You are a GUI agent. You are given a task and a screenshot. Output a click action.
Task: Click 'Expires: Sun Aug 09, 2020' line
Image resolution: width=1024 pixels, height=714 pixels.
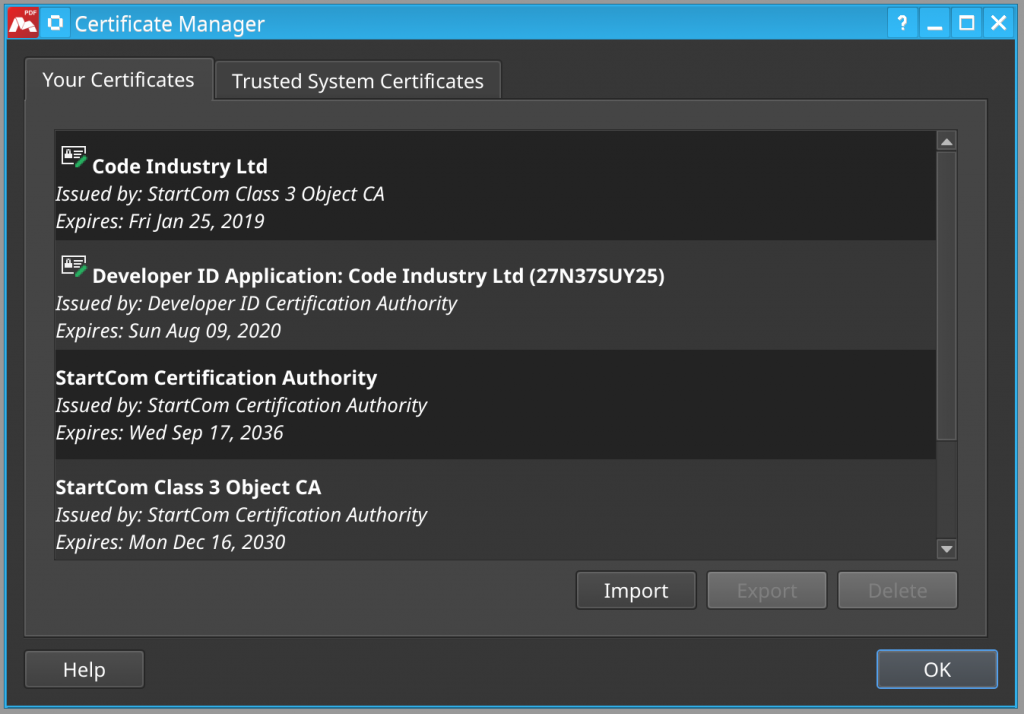point(168,331)
